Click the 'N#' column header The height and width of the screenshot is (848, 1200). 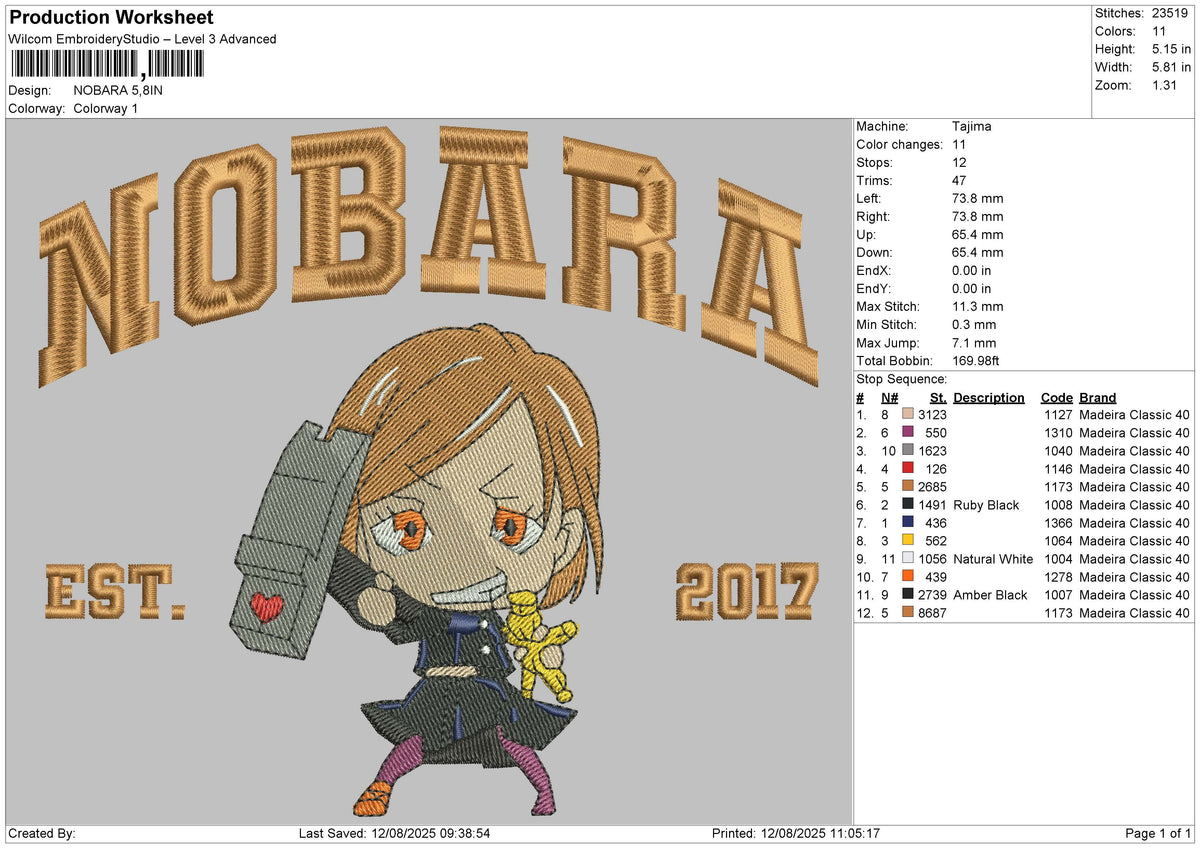[x=889, y=397]
